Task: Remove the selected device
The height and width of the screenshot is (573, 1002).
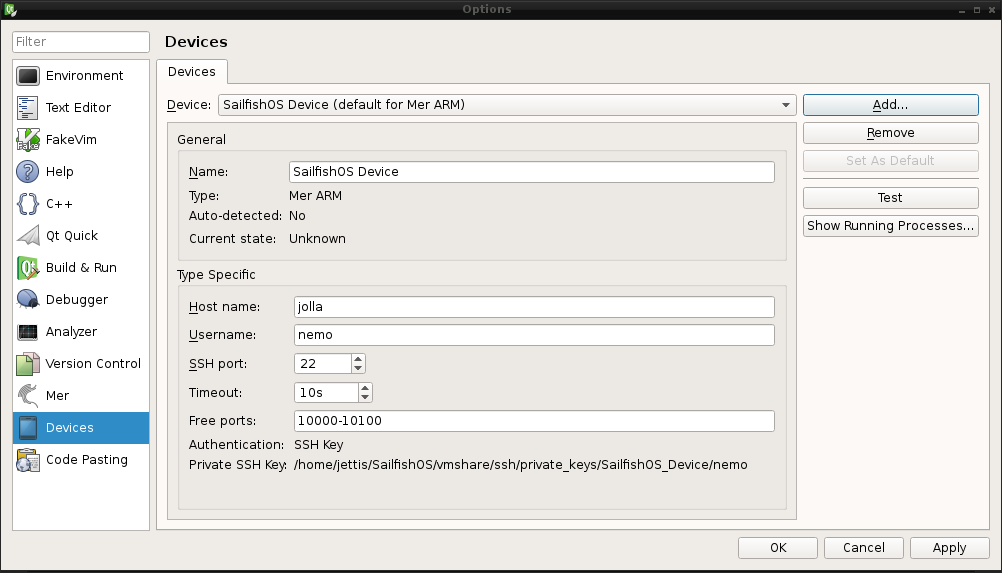Action: click(x=890, y=133)
